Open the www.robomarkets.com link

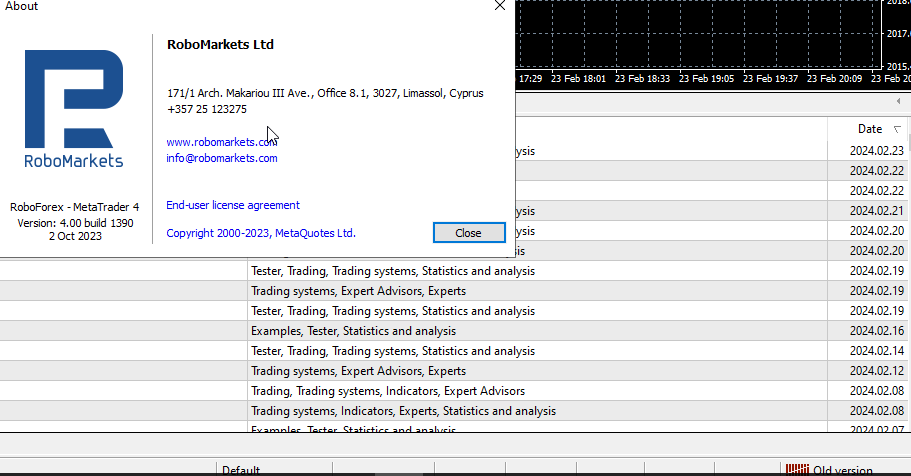pyautogui.click(x=221, y=142)
